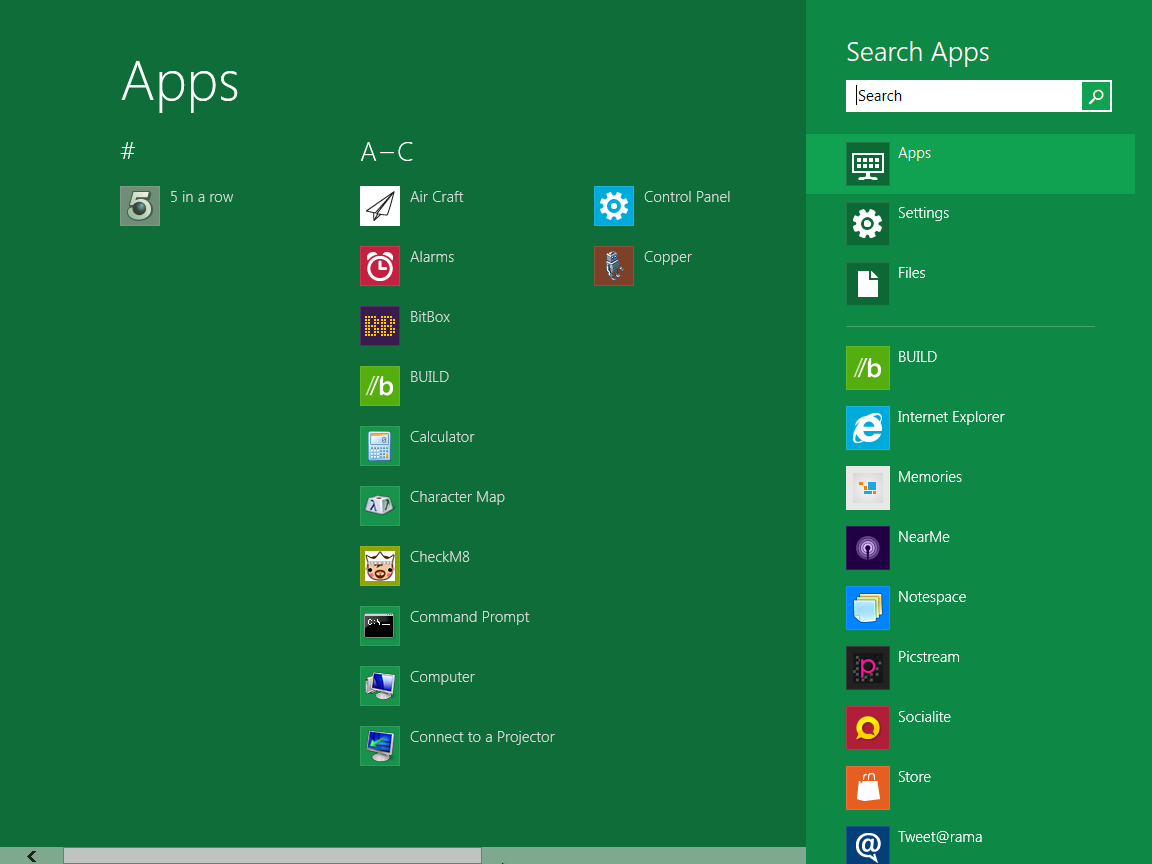Select the Apps search scope icon
The height and width of the screenshot is (864, 1152).
click(x=868, y=164)
